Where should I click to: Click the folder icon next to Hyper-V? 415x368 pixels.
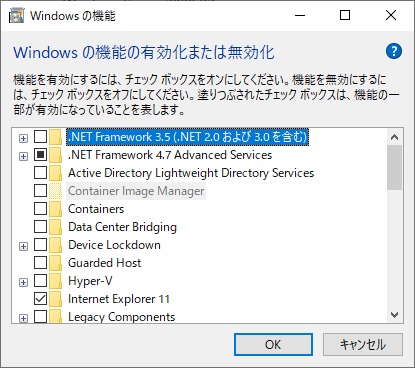(55, 281)
